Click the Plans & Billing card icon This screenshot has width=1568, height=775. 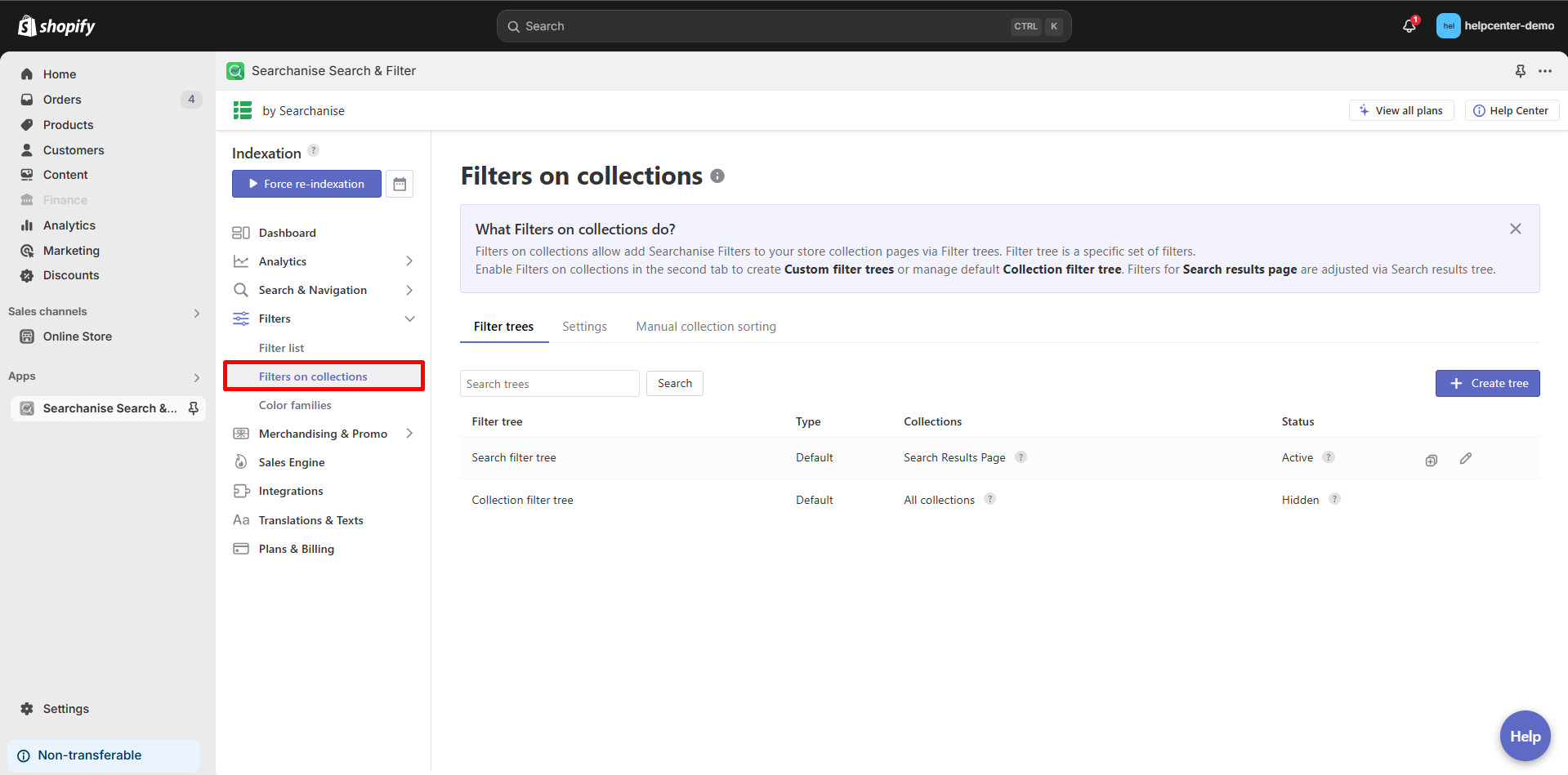click(240, 548)
